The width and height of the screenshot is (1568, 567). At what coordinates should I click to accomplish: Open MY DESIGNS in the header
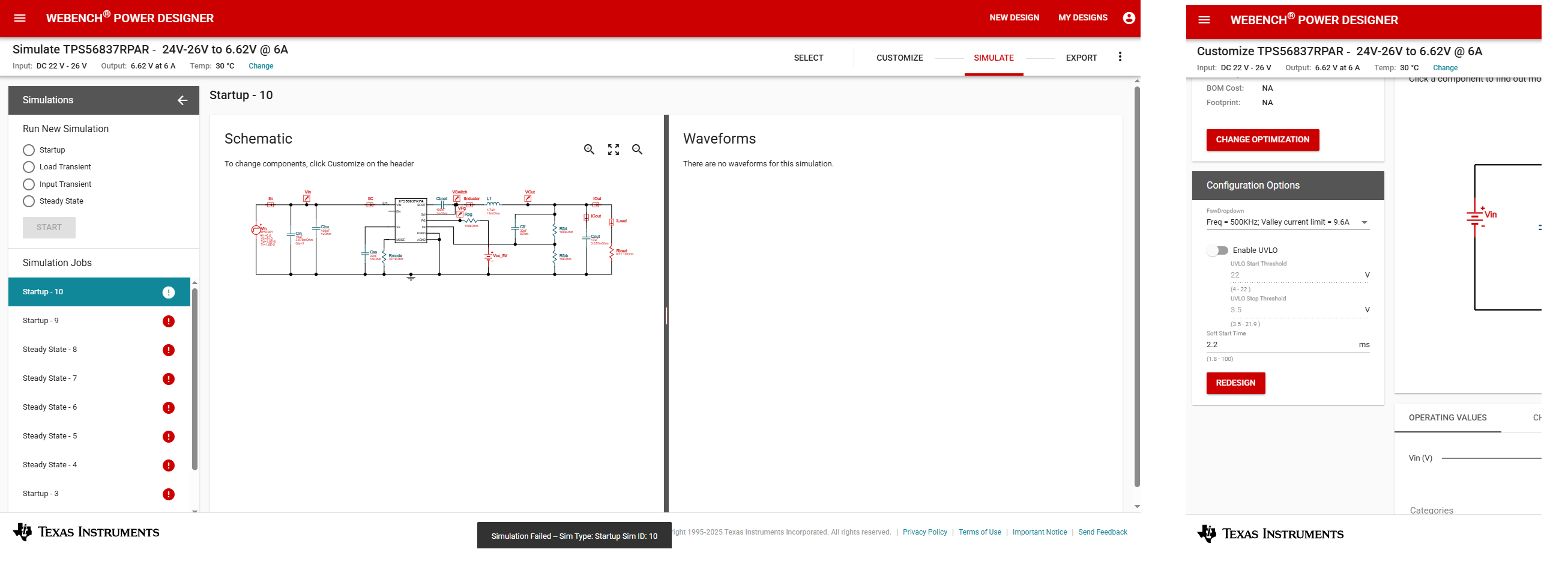click(x=1082, y=17)
